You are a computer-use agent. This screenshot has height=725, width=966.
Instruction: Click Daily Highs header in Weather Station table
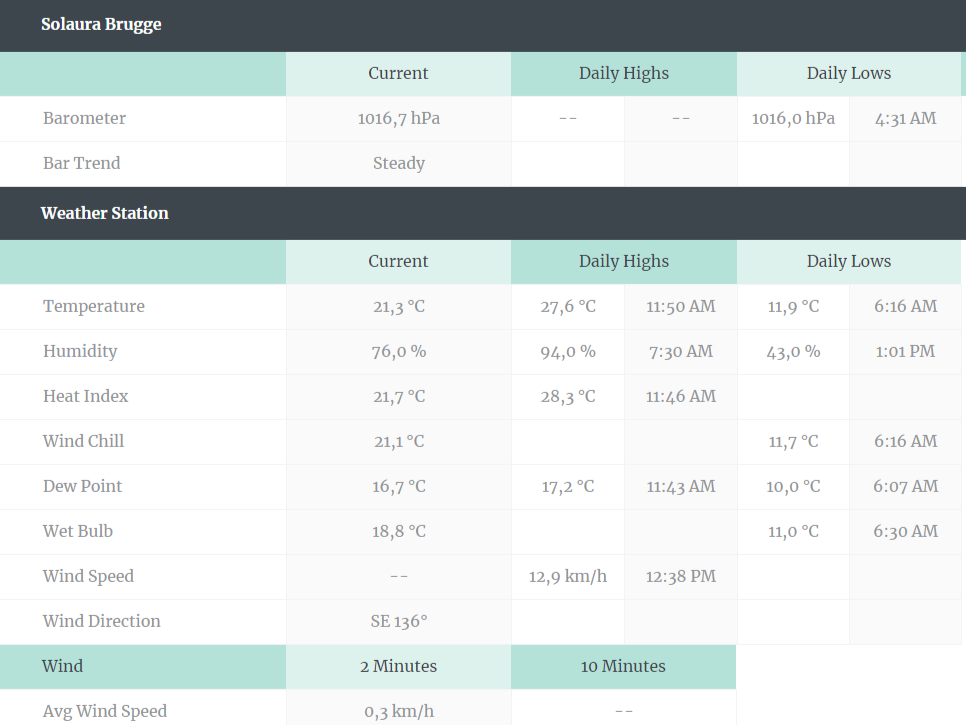click(623, 261)
